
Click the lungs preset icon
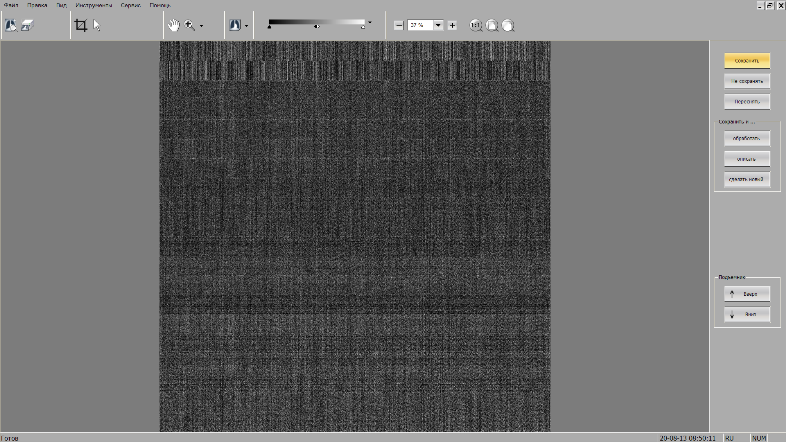click(x=234, y=25)
